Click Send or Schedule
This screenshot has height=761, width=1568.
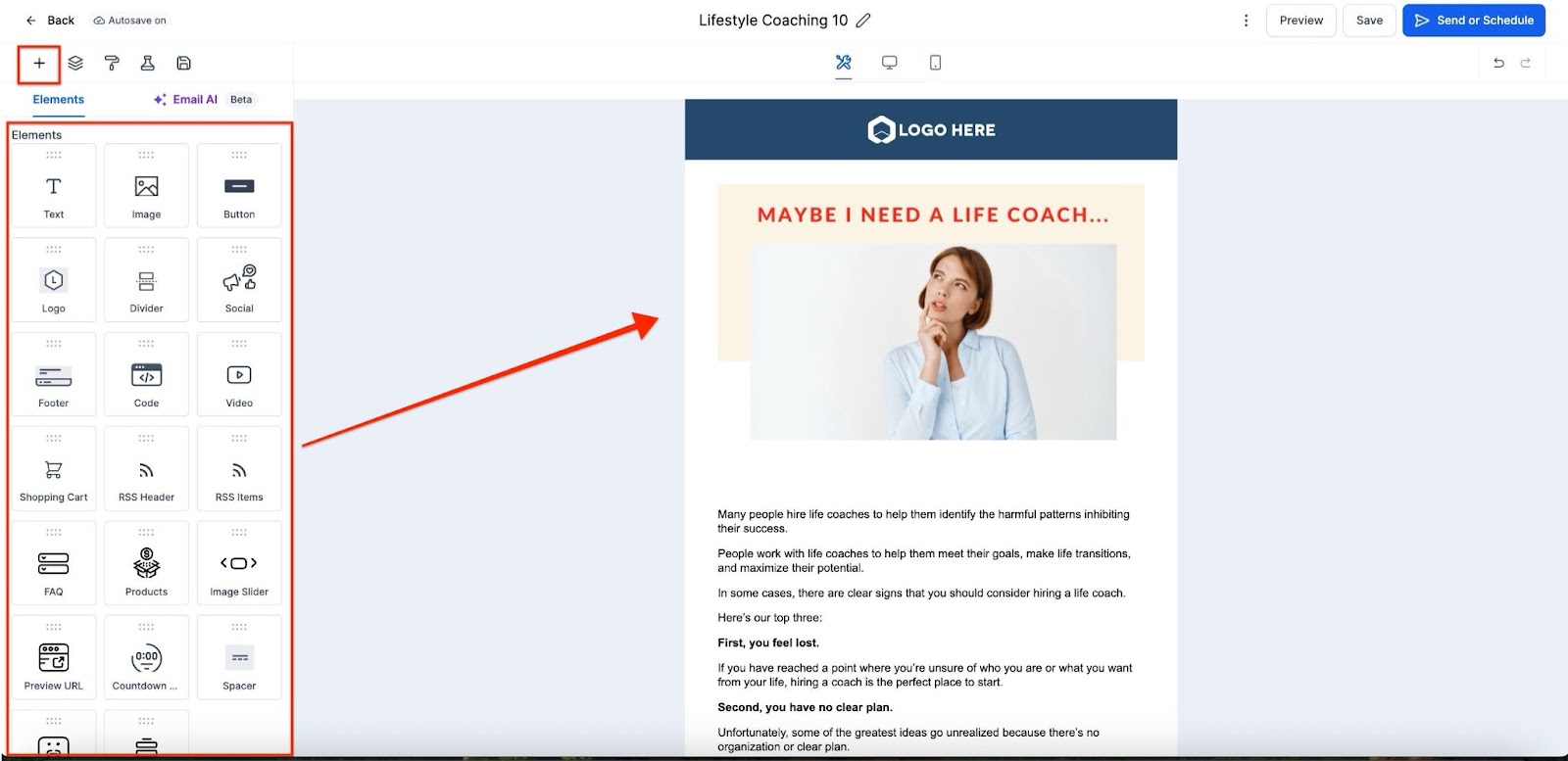(1474, 21)
